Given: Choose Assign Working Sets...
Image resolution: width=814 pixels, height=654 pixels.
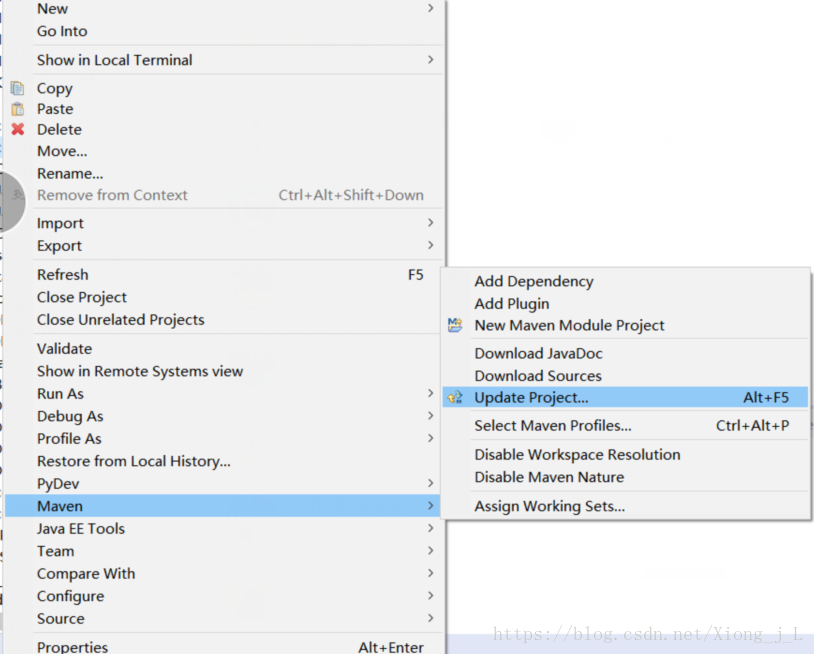Looking at the screenshot, I should pos(626,506).
